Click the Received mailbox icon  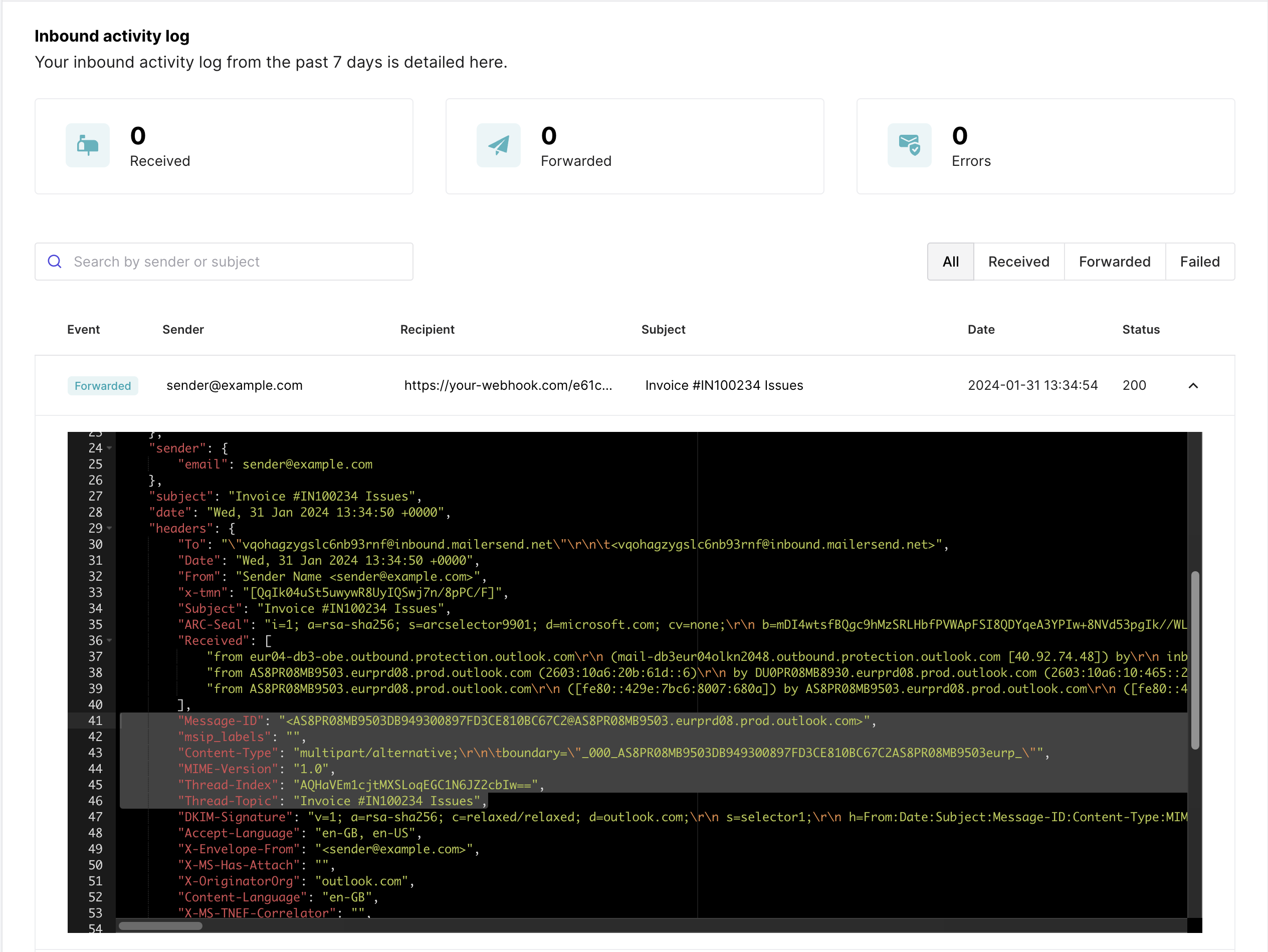pyautogui.click(x=88, y=145)
